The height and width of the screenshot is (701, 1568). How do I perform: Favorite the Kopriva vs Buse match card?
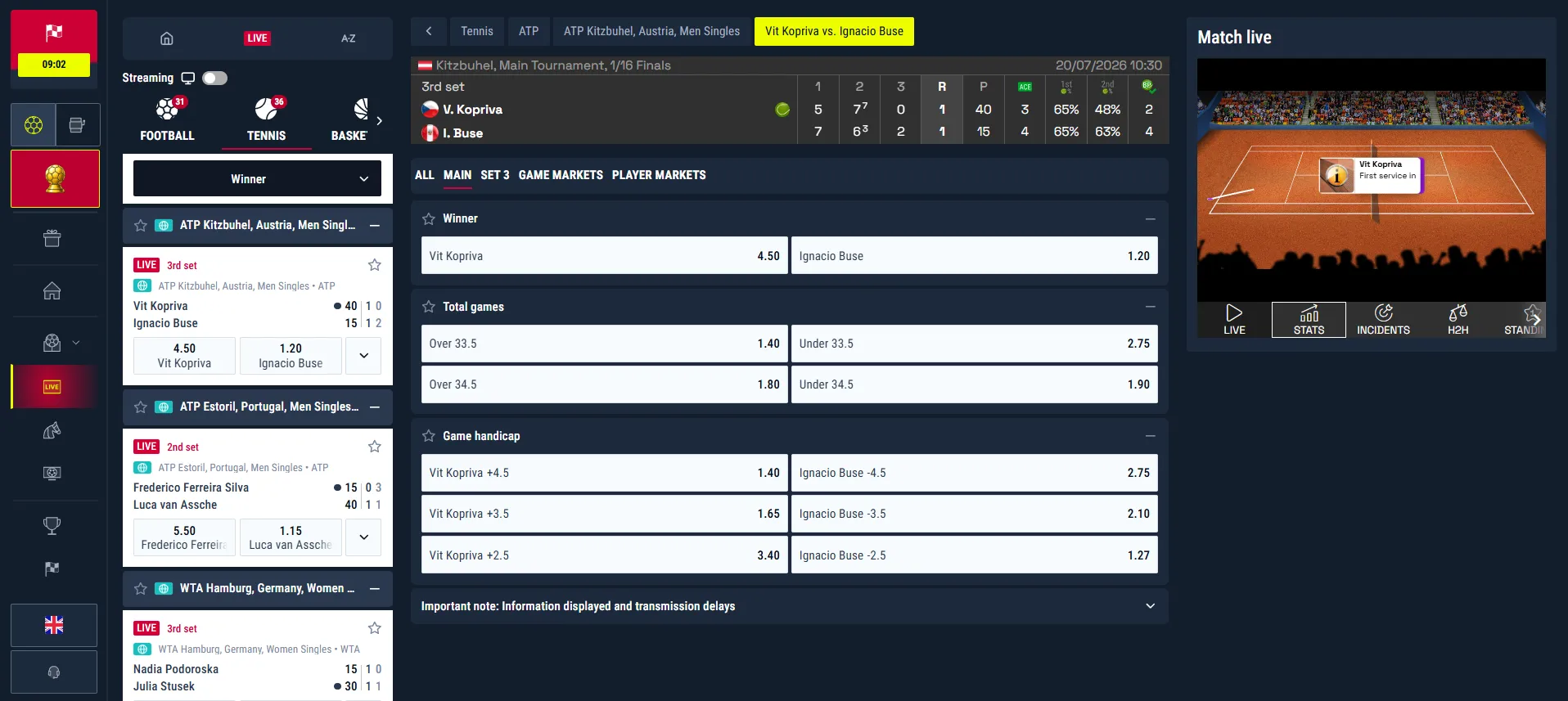pyautogui.click(x=375, y=265)
